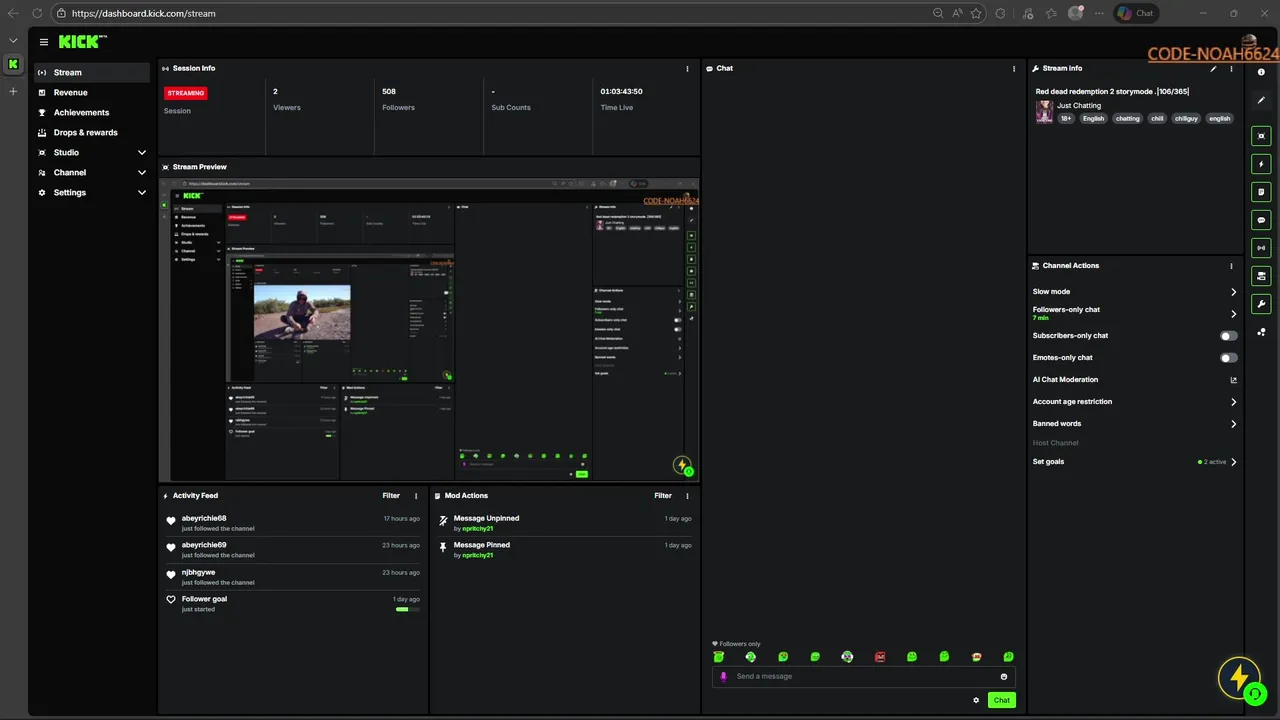Click the Just Chatting category thumbnail

[1044, 111]
